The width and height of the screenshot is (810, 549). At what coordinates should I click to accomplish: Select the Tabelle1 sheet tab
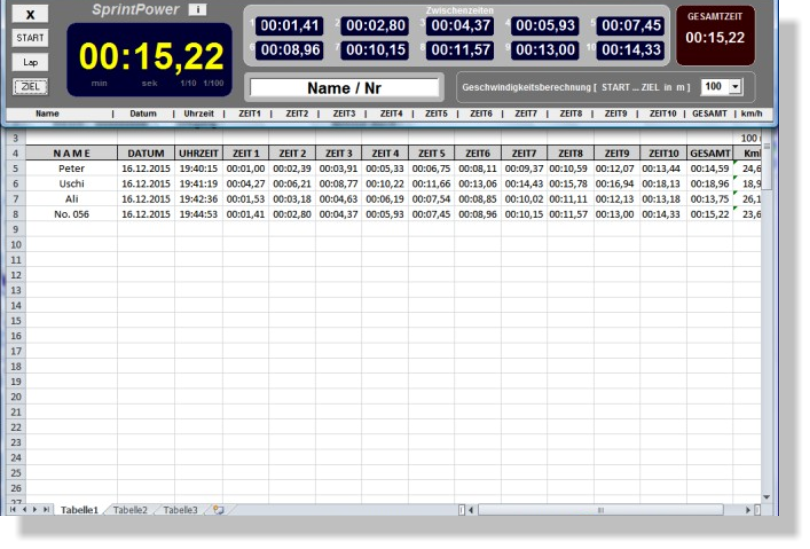point(79,510)
